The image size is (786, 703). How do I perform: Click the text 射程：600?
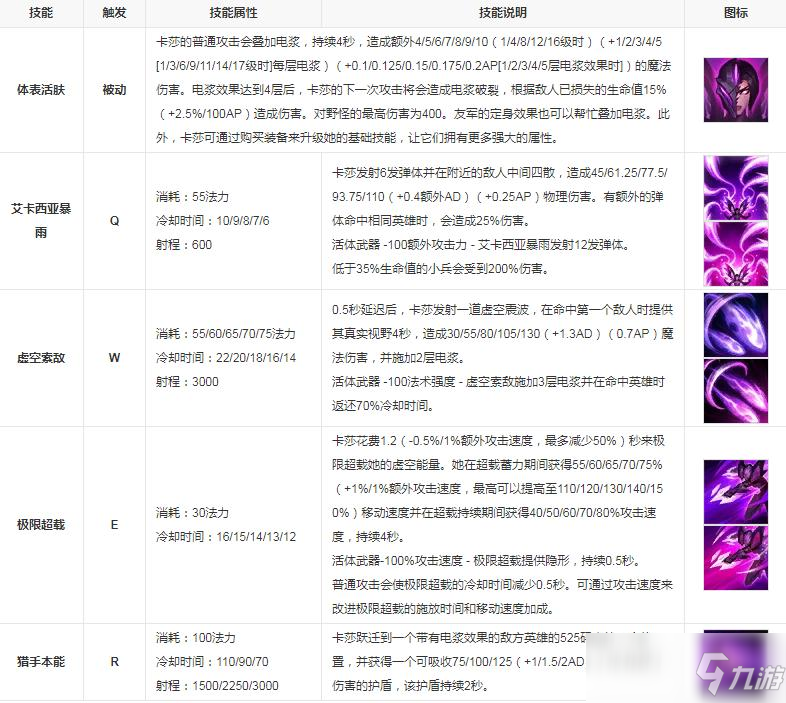click(x=184, y=245)
